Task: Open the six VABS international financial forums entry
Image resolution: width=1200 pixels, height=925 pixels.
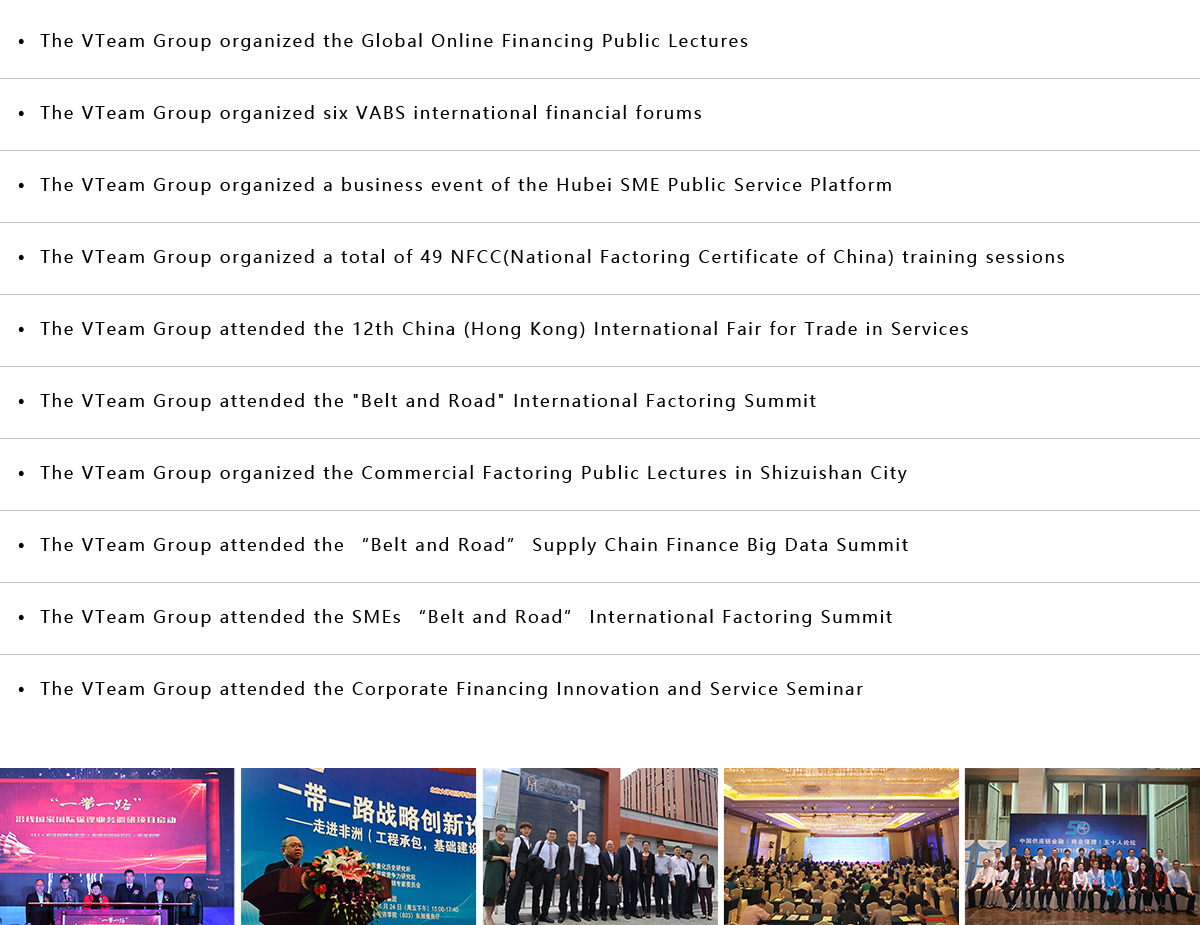Action: click(x=371, y=113)
